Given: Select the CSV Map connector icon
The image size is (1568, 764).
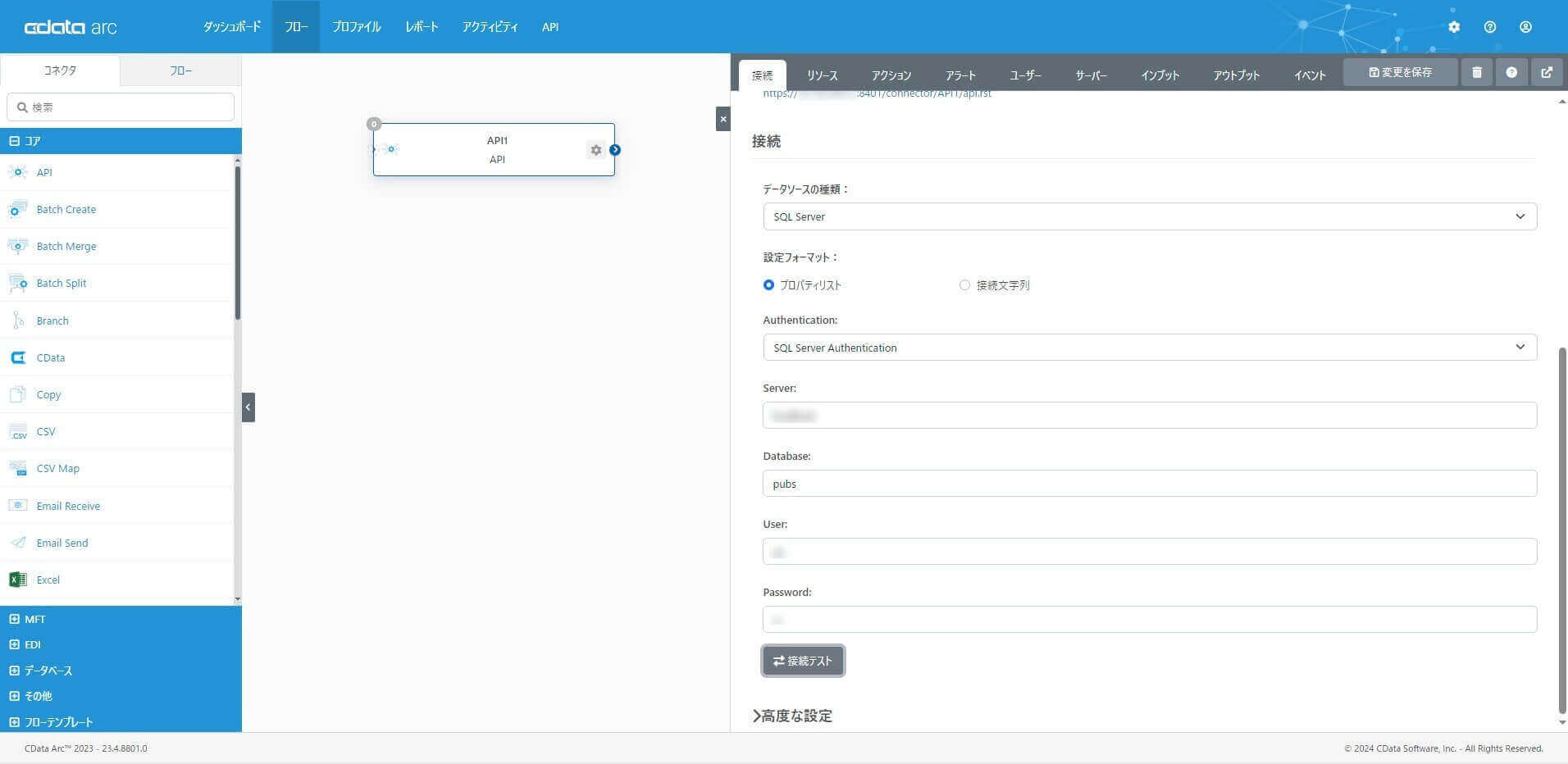Looking at the screenshot, I should (x=18, y=468).
